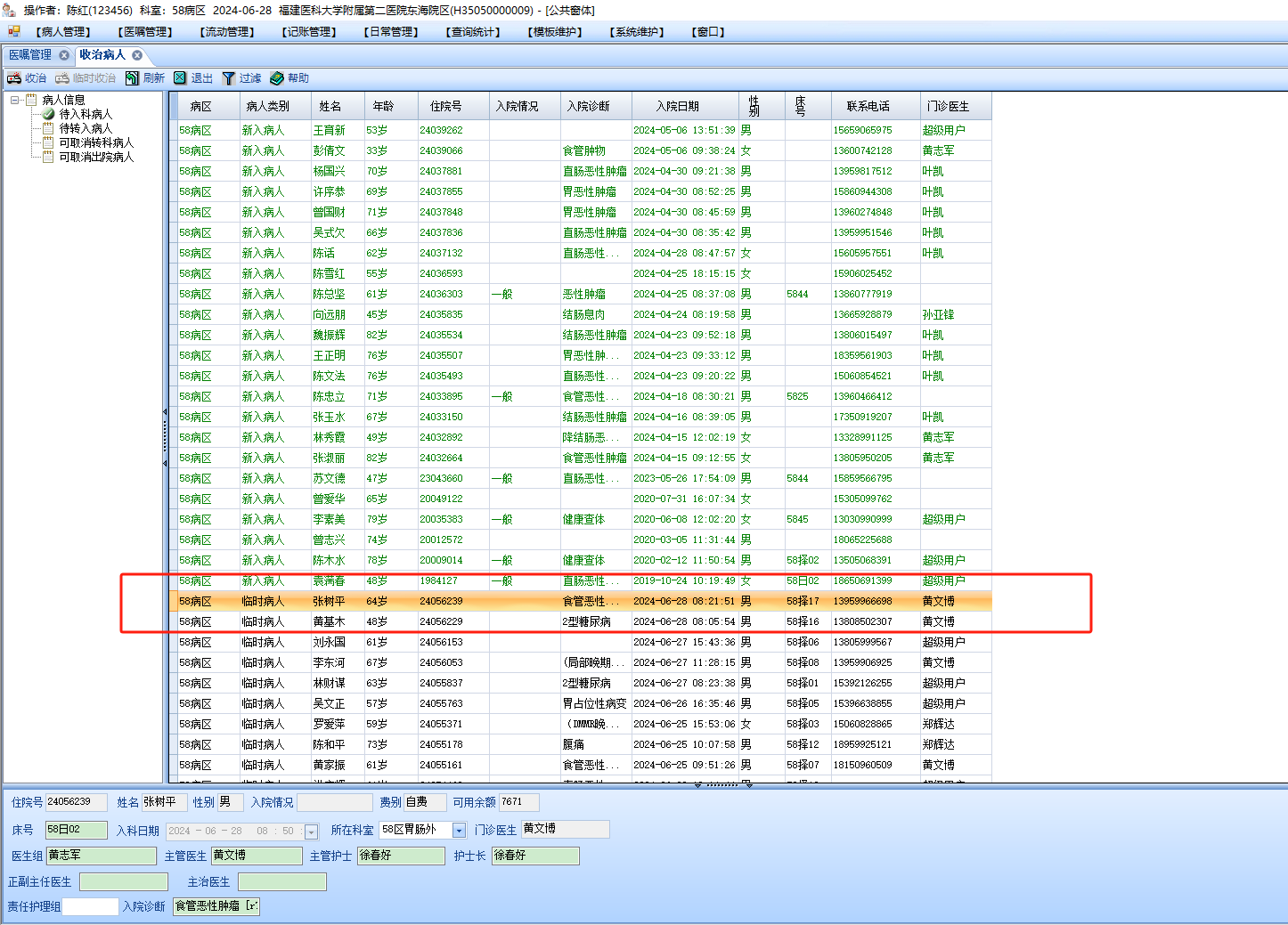Click the 收治 (admit) toolbar button
This screenshot has width=1288, height=925.
pyautogui.click(x=27, y=78)
